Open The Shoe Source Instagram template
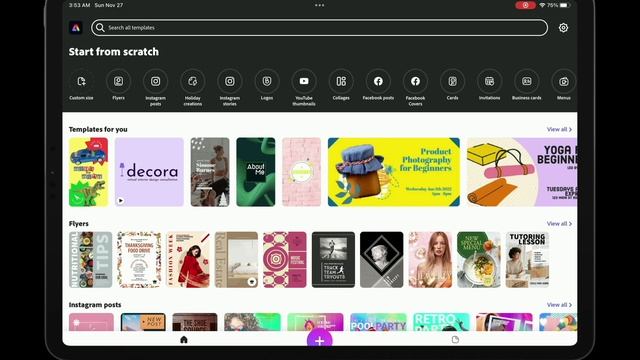 pyautogui.click(x=195, y=322)
